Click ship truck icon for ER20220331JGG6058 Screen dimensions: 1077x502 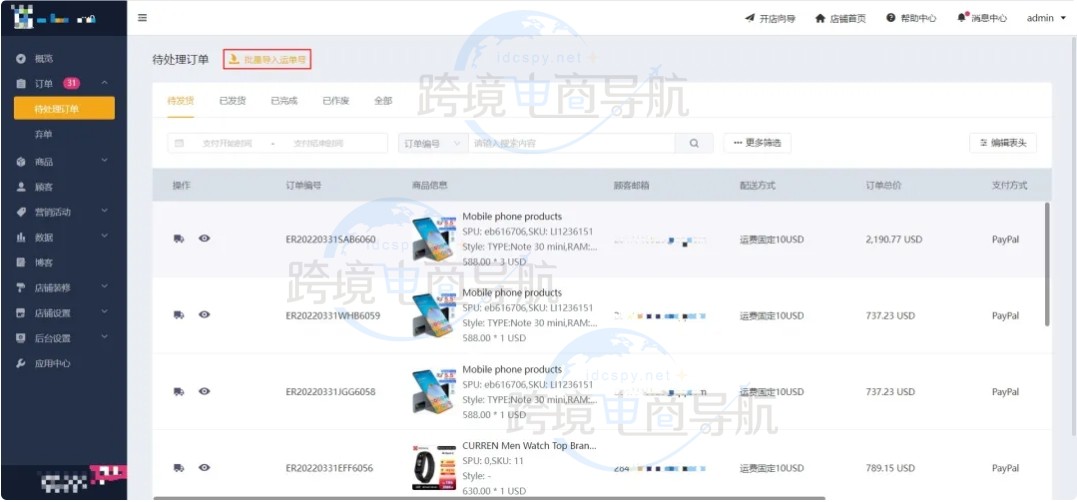click(179, 391)
